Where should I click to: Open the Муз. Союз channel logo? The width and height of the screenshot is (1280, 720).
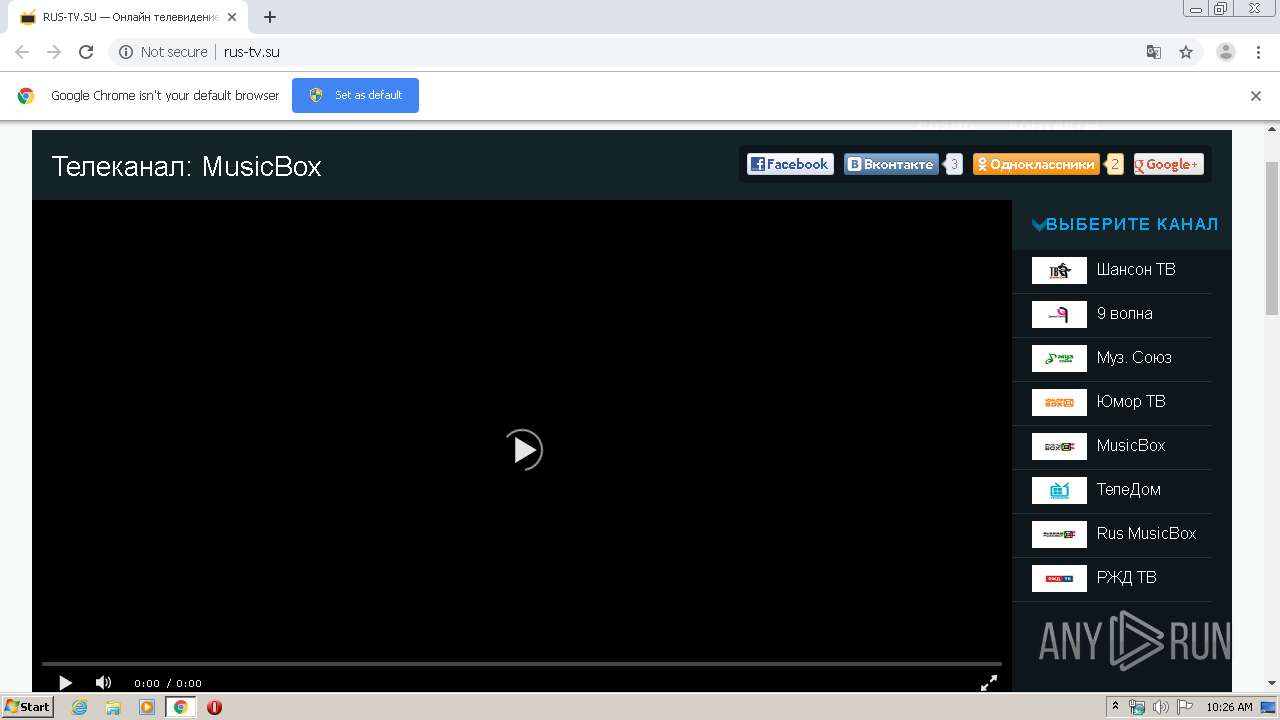click(1059, 358)
